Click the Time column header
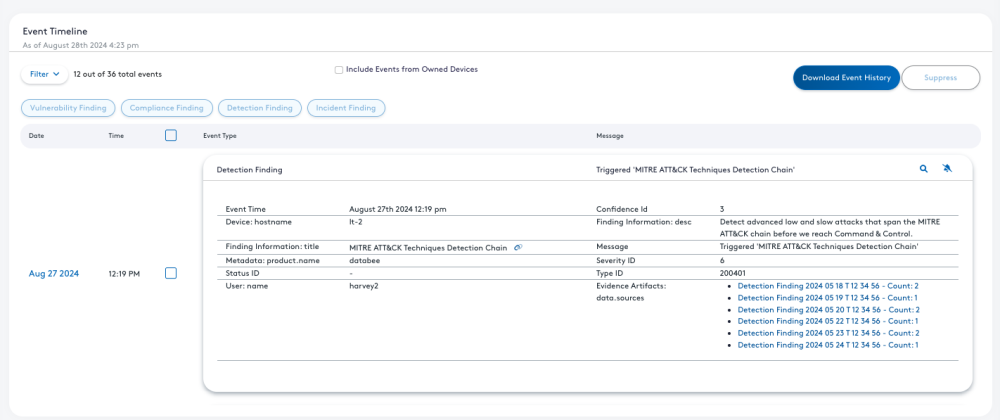The height and width of the screenshot is (420, 1000). (x=116, y=136)
